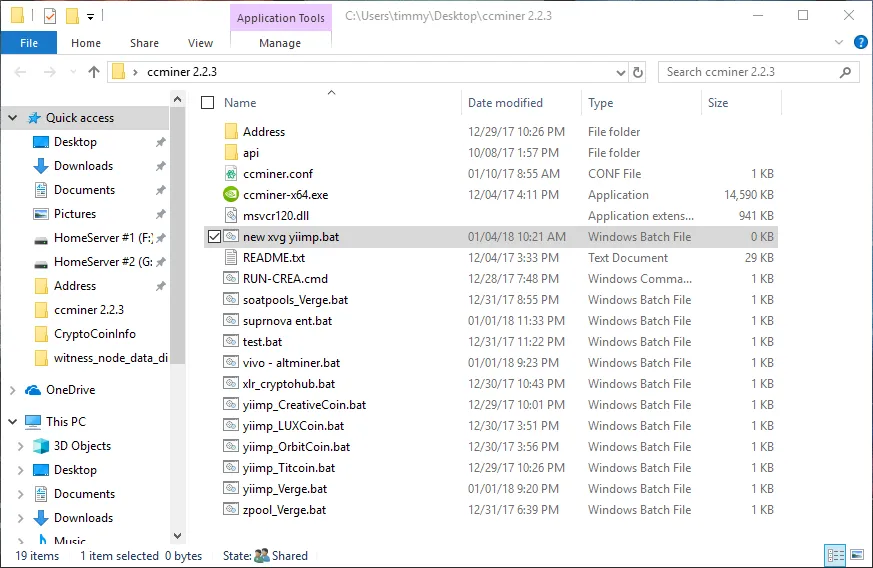Open CryptoCoinInfo folder in sidebar

[x=95, y=334]
